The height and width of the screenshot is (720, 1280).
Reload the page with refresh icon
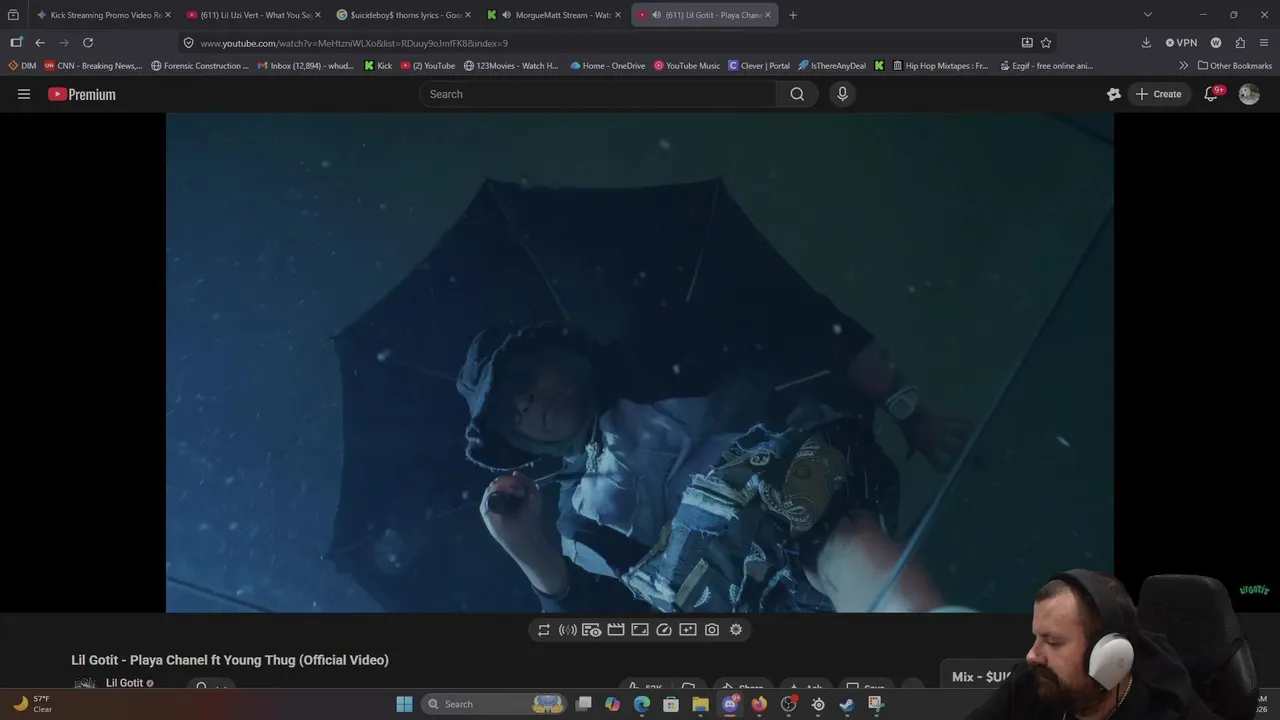point(88,43)
